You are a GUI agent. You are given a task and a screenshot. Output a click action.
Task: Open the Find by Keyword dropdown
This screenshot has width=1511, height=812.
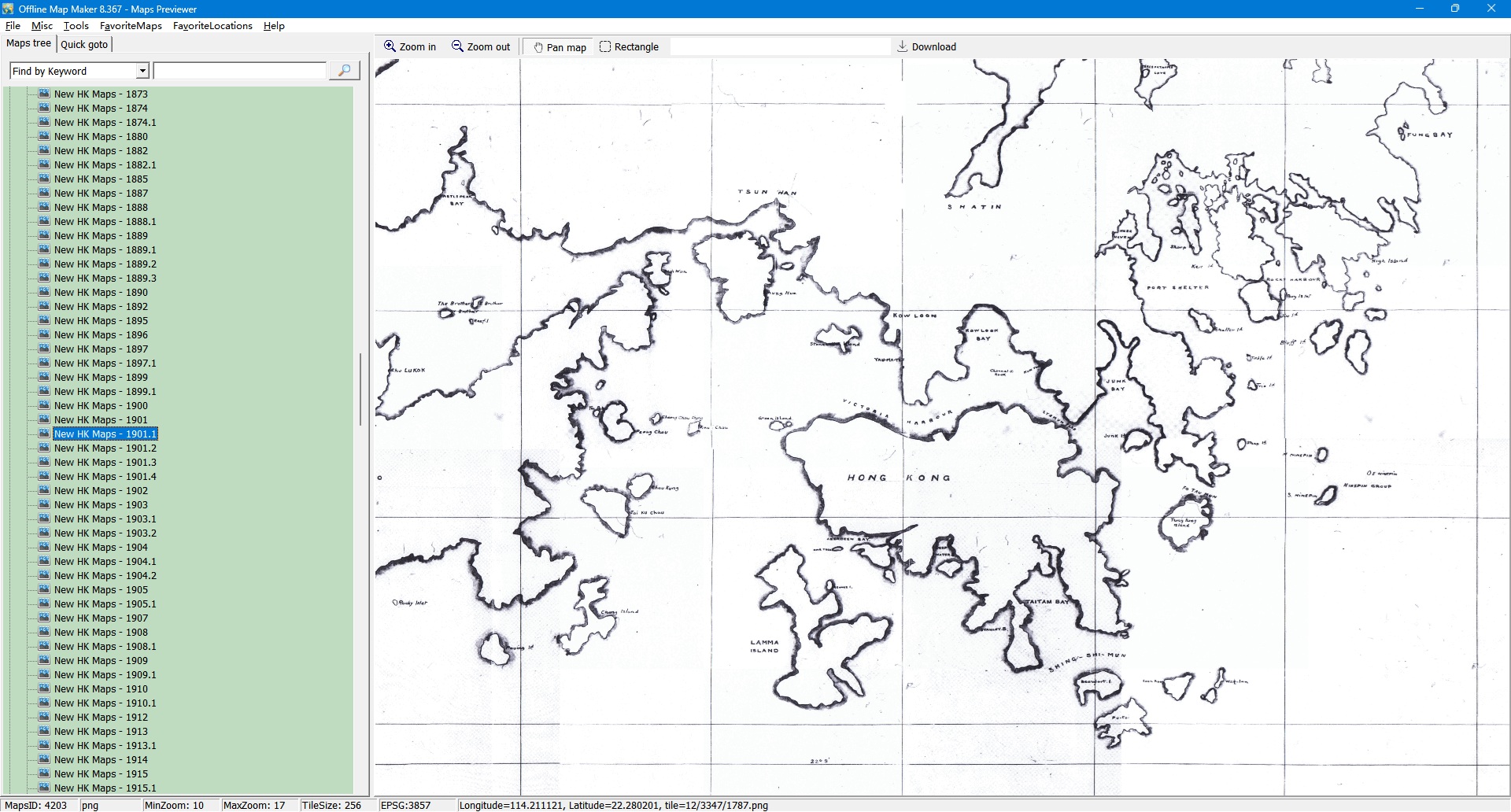[x=142, y=71]
